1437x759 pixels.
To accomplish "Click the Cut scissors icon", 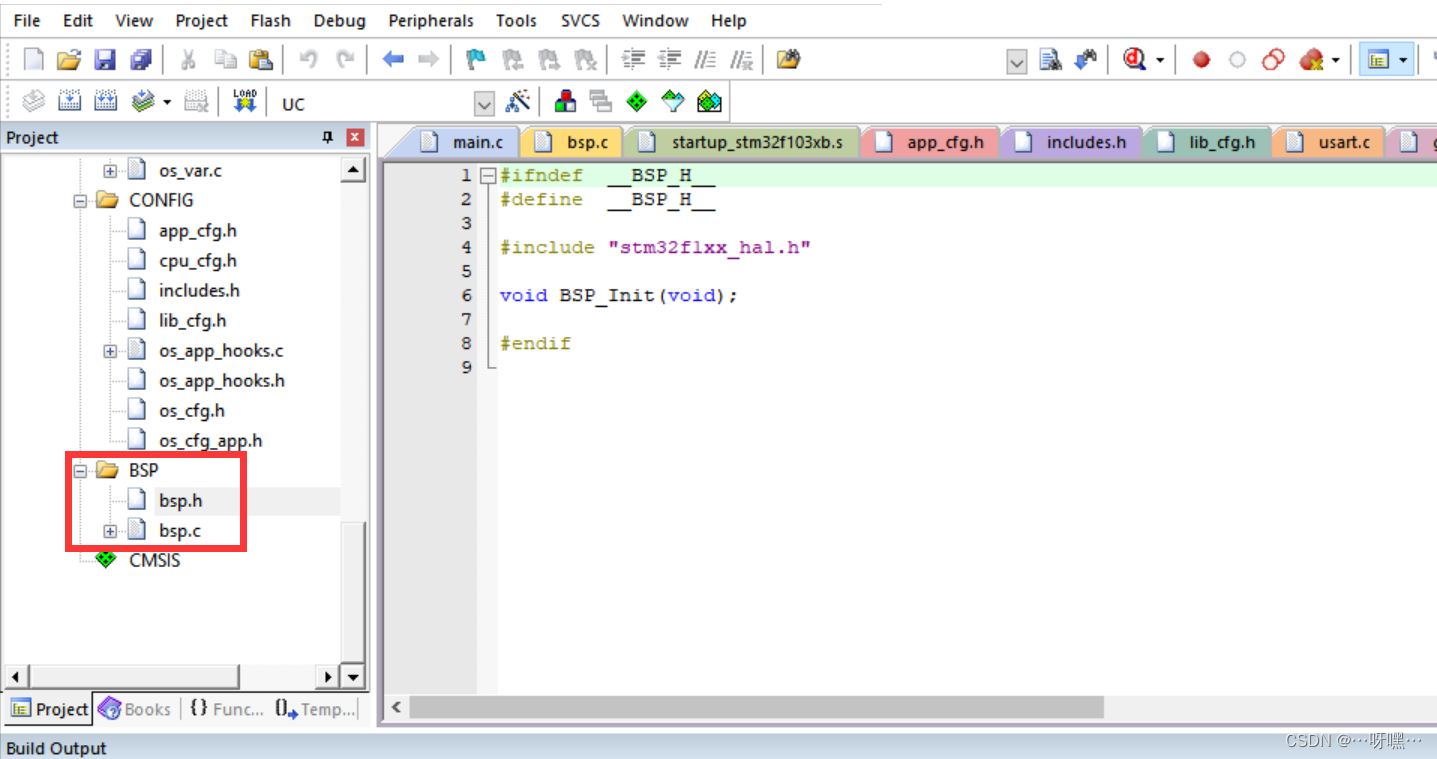I will pos(187,60).
